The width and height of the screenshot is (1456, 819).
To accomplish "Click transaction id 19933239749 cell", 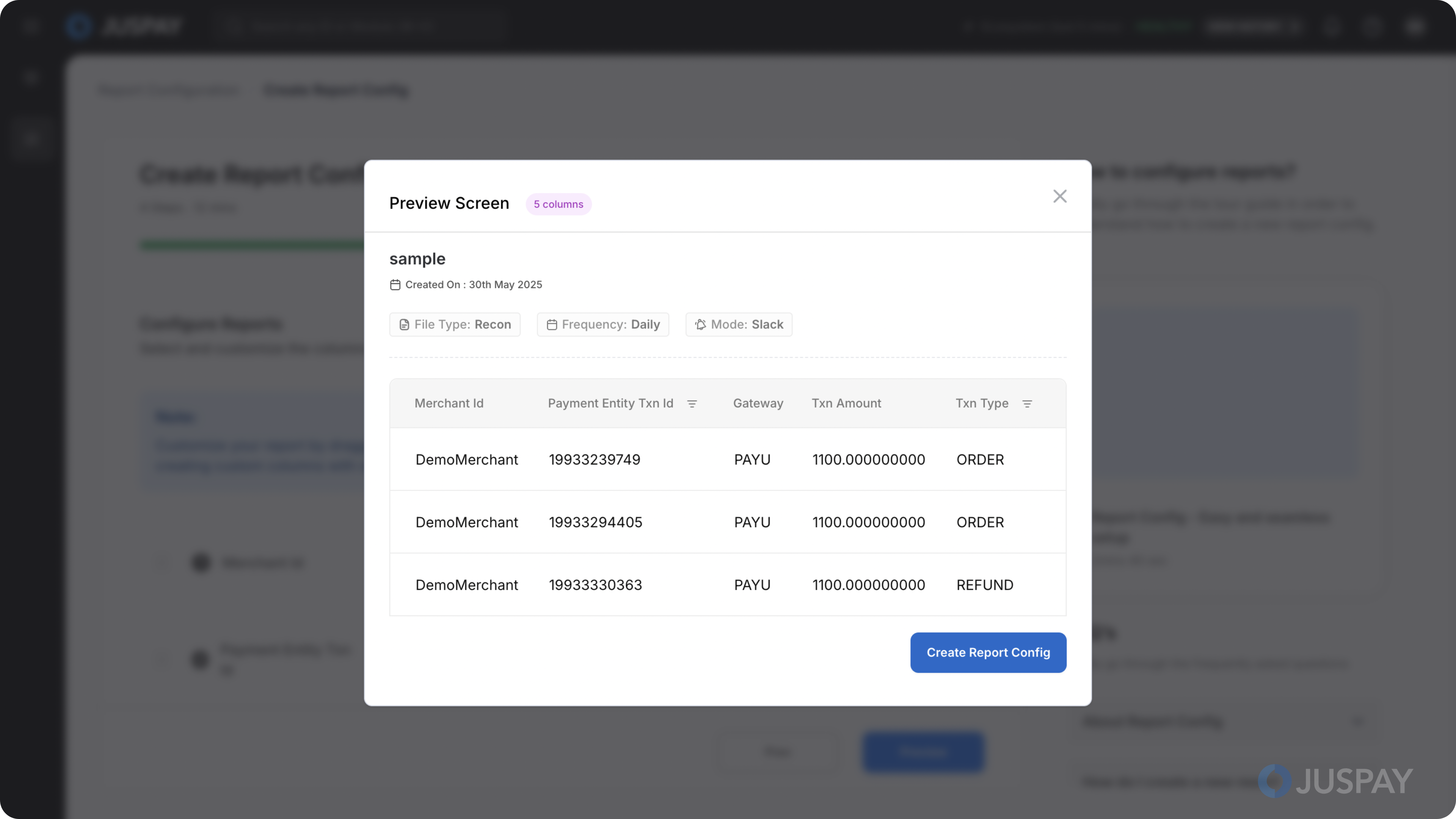I will pos(594,460).
